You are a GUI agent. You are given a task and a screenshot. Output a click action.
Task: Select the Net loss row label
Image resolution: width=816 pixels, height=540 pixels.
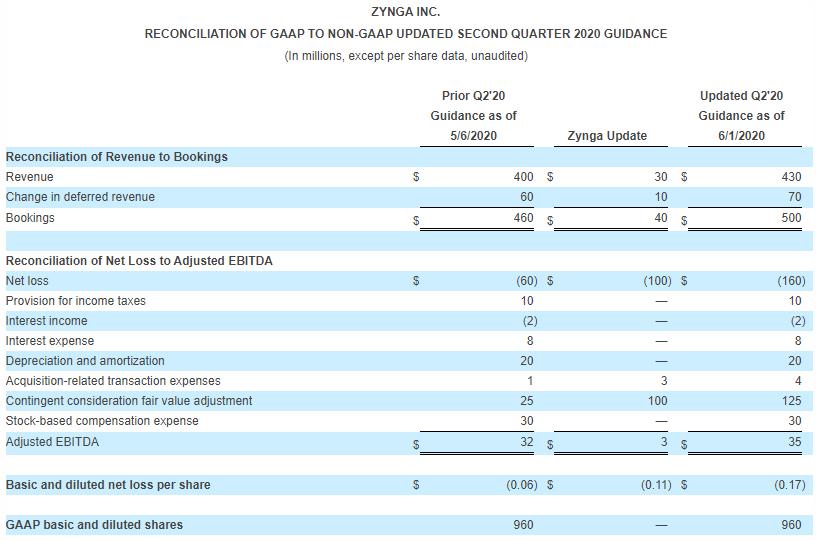pyautogui.click(x=27, y=281)
